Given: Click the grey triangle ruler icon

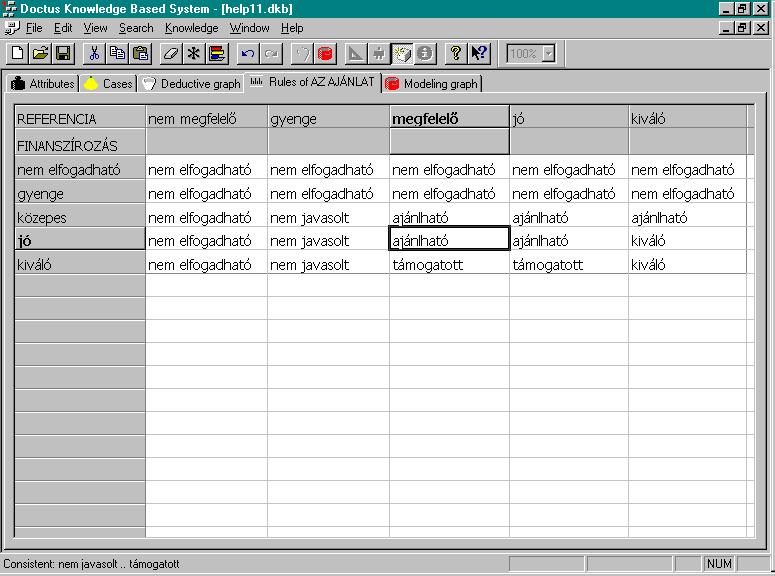Looking at the screenshot, I should pos(355,53).
